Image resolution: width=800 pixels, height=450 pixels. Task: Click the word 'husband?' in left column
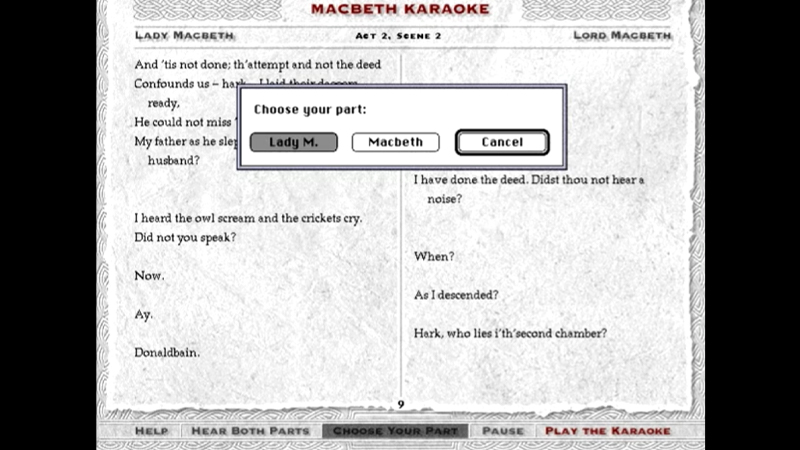(173, 161)
